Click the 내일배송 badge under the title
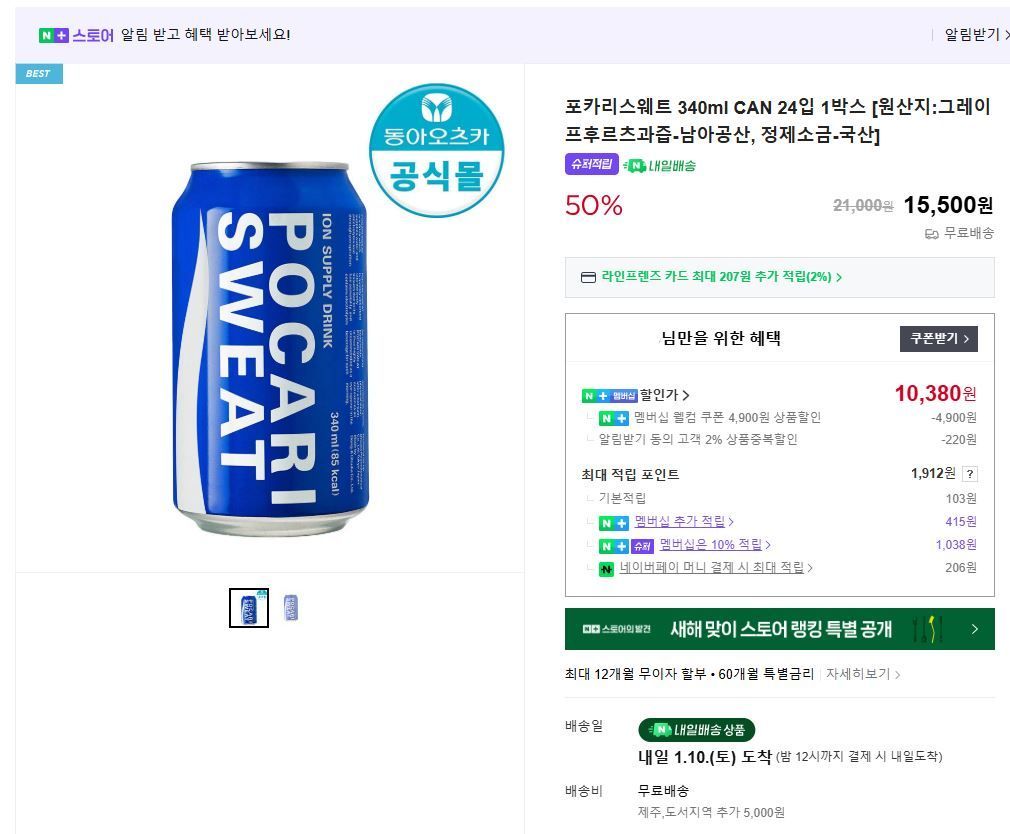 click(x=660, y=166)
